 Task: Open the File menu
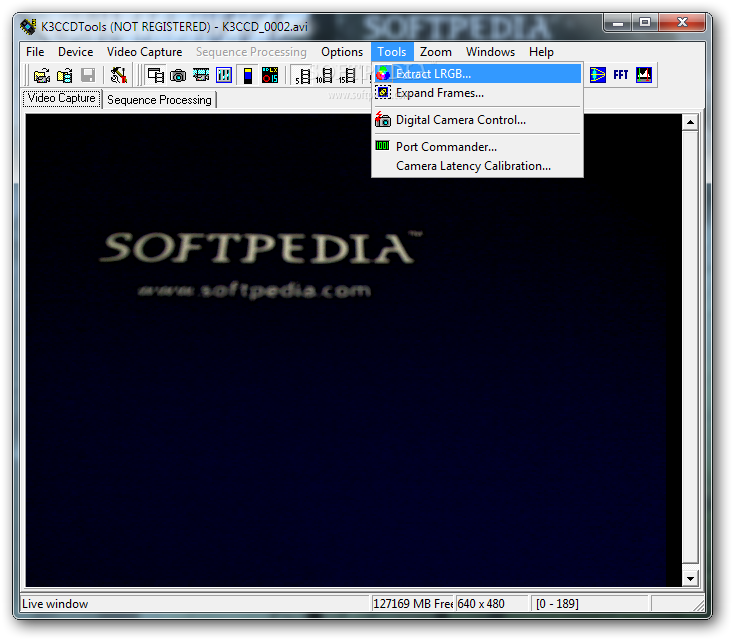click(35, 52)
